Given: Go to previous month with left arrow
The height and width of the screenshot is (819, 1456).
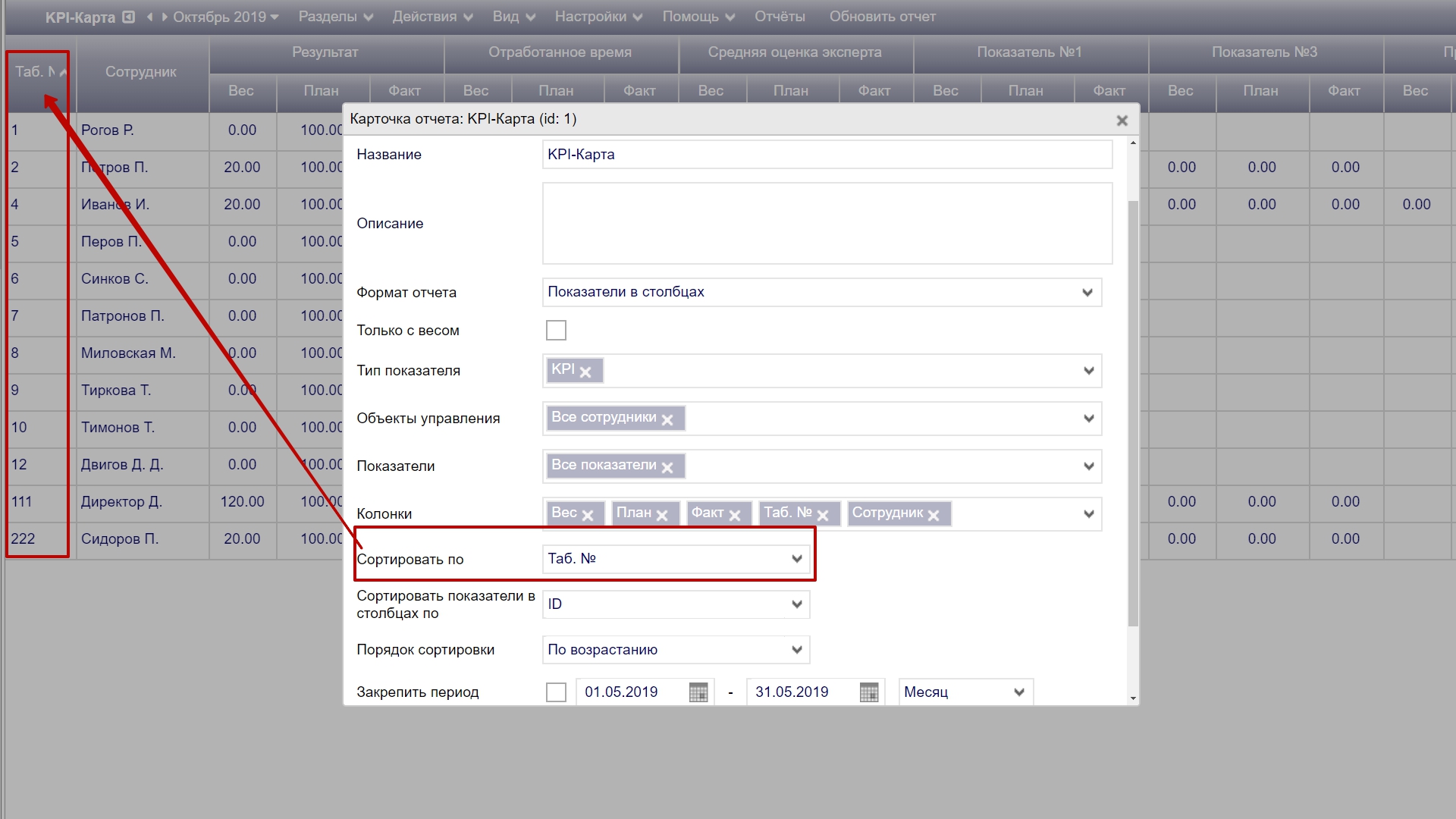Looking at the screenshot, I should point(149,17).
